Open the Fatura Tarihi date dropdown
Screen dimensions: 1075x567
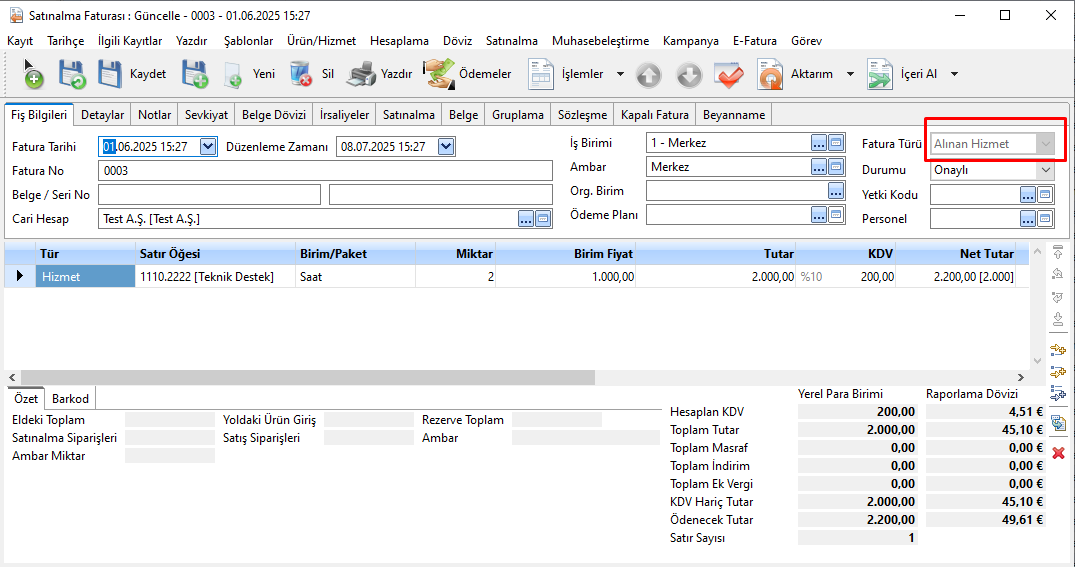(x=208, y=147)
